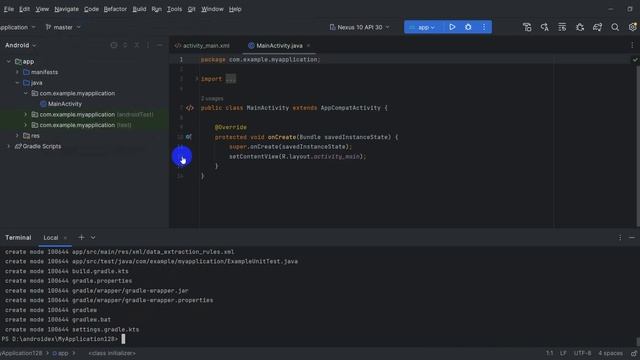Click the LF line separator indicator
The height and width of the screenshot is (360, 640).
click(x=563, y=353)
